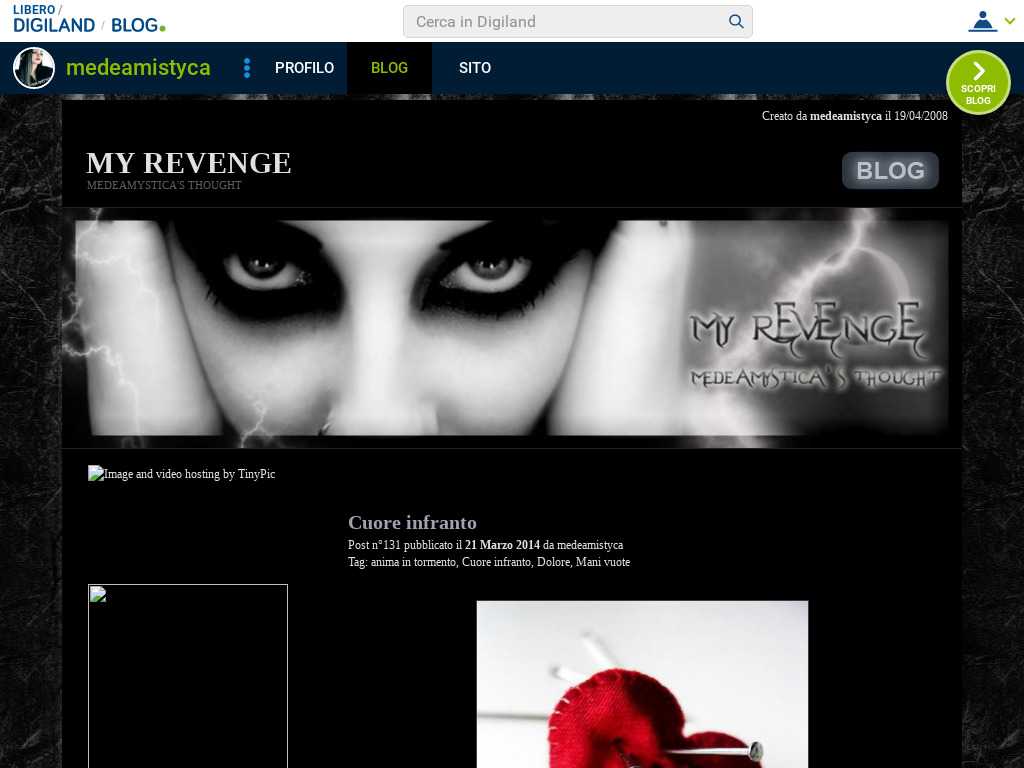1024x768 pixels.
Task: Type in the Cerca in Digiland field
Action: (565, 22)
